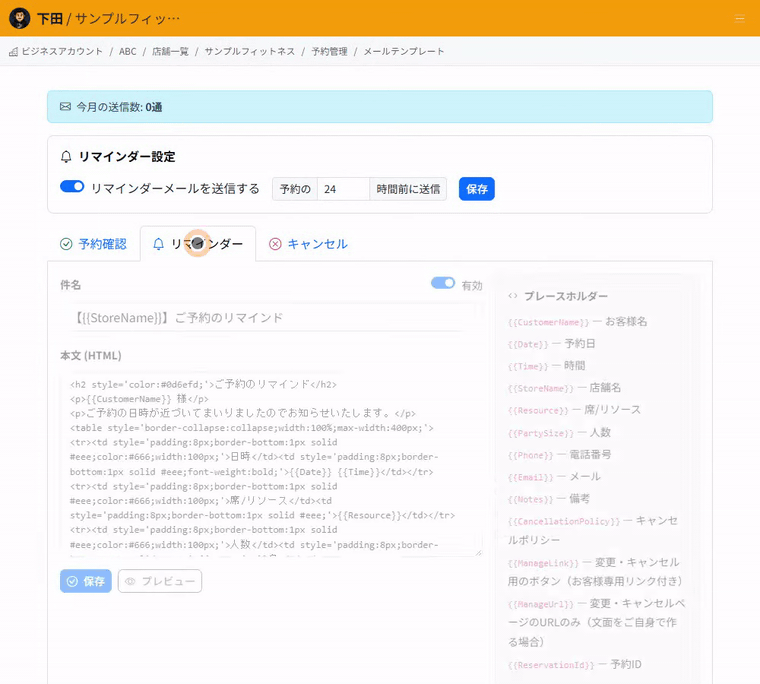Click the {{Phone}} placeholder code
Viewport: 760px width, 684px height.
531,455
